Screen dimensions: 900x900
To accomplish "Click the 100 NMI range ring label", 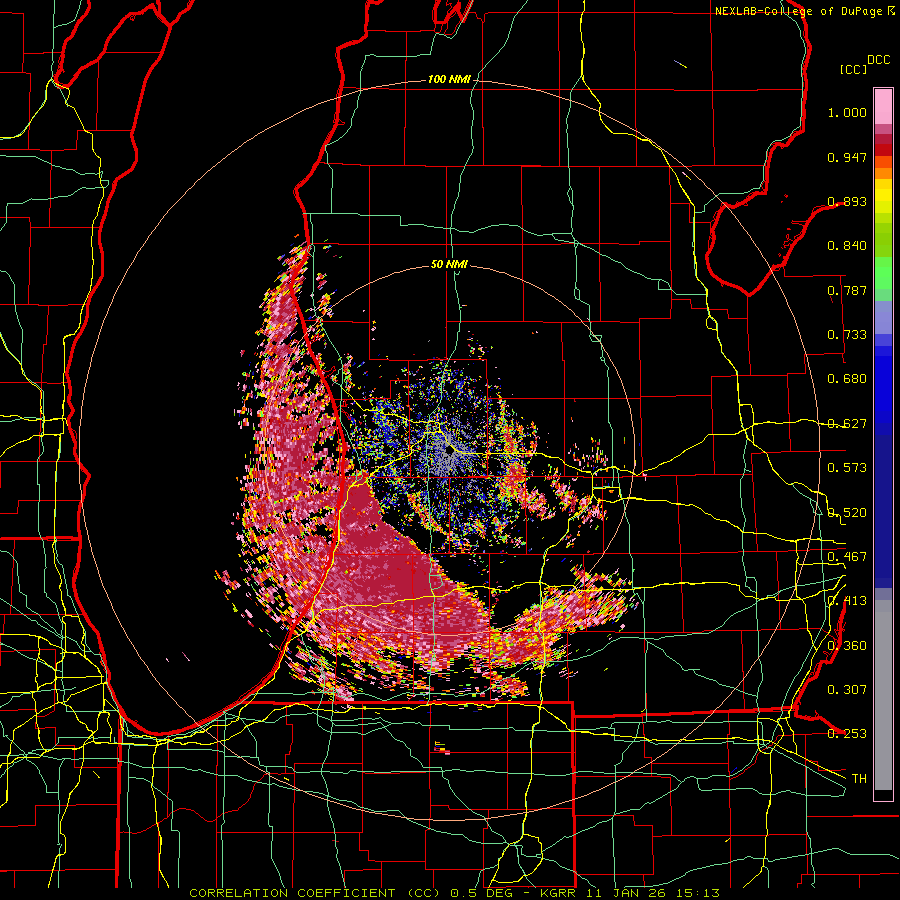I will tap(449, 79).
